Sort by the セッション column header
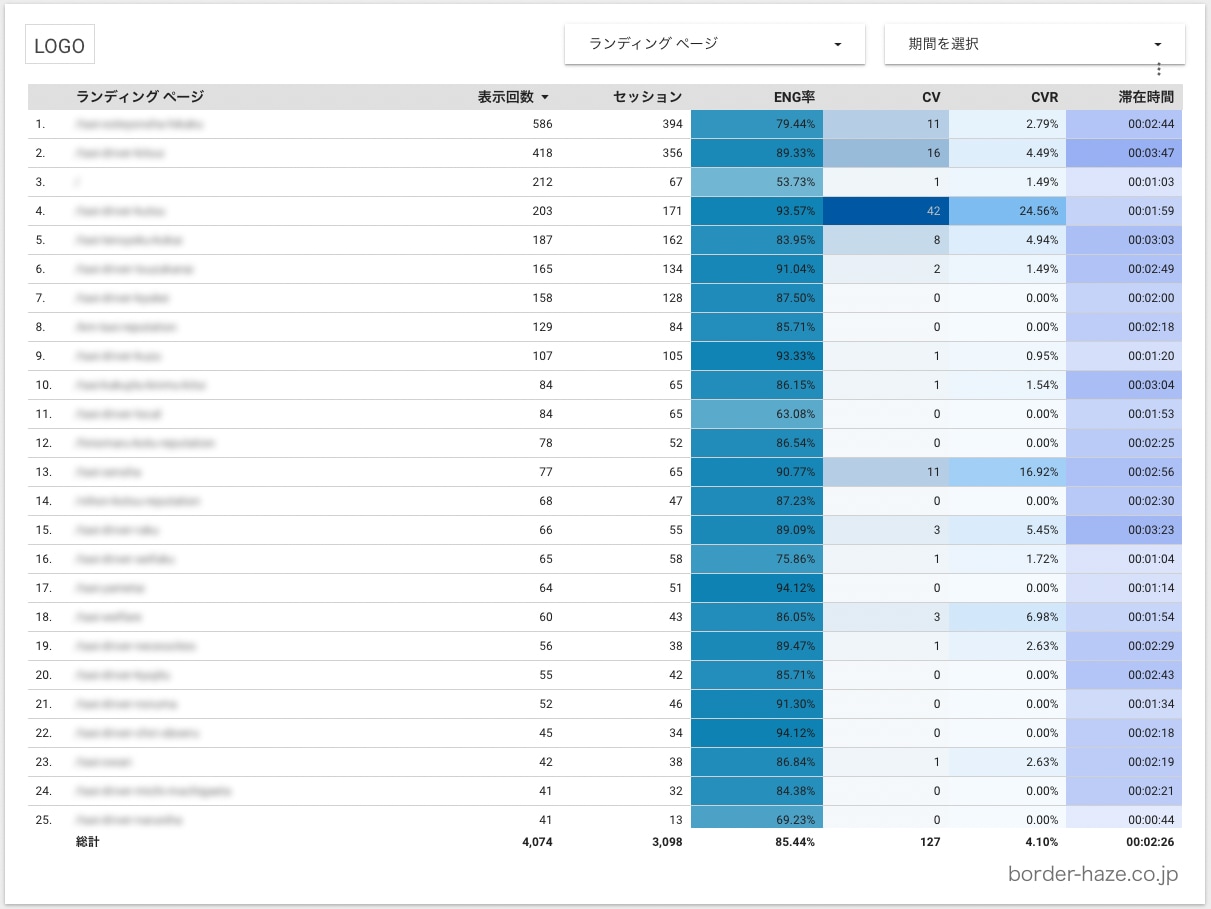The width and height of the screenshot is (1211, 909). tap(647, 97)
